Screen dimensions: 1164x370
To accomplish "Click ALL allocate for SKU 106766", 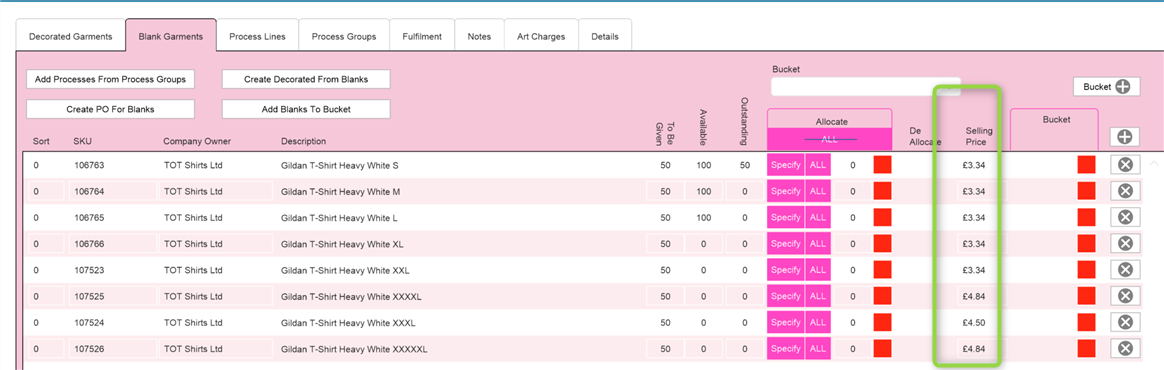I will 818,243.
